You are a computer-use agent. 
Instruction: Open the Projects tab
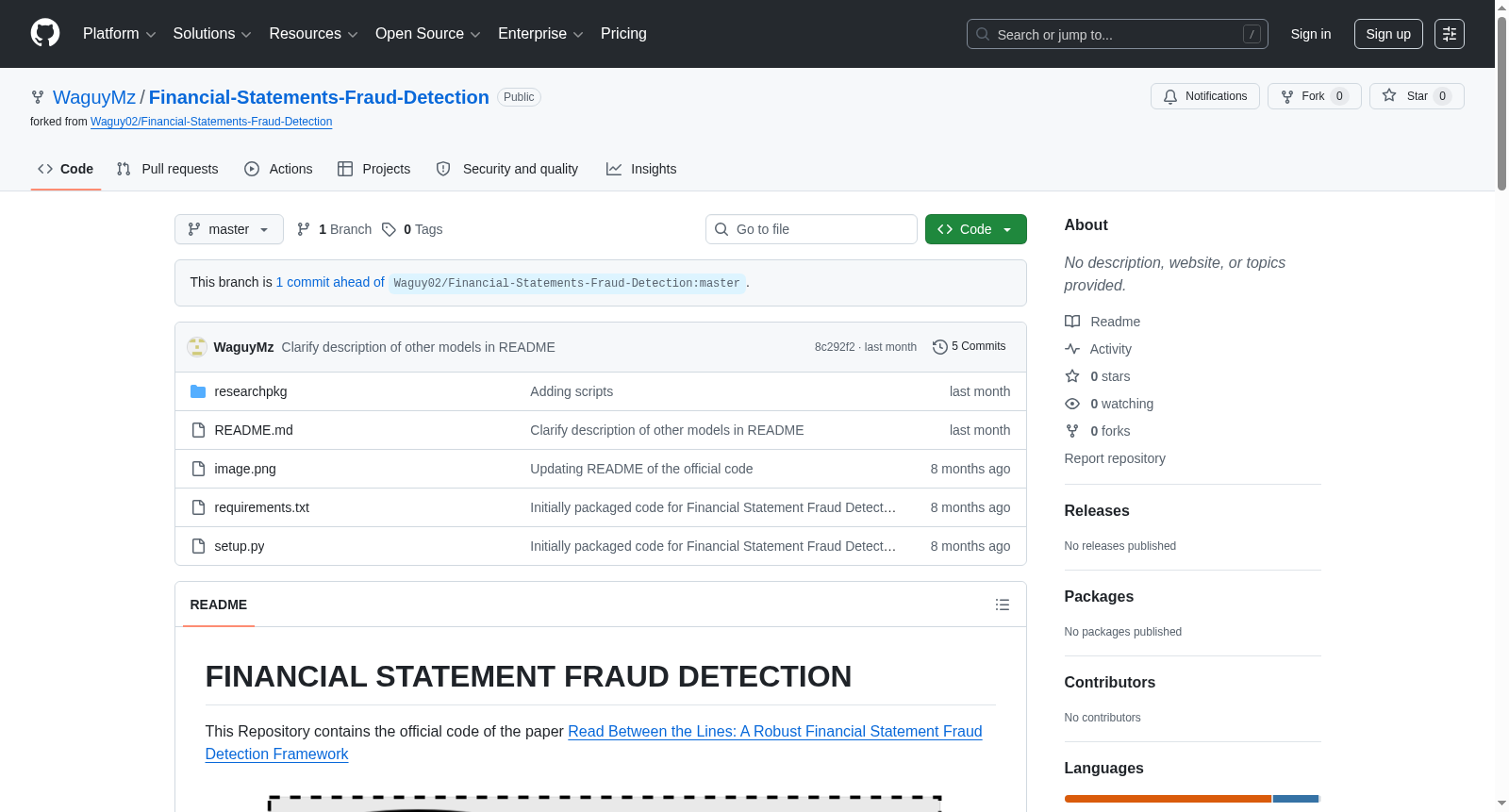click(374, 169)
